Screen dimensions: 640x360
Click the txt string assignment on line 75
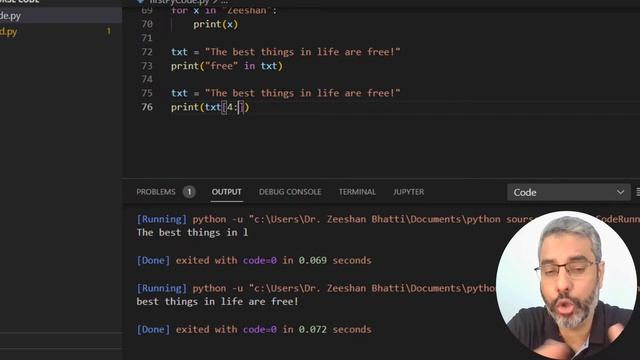point(285,93)
